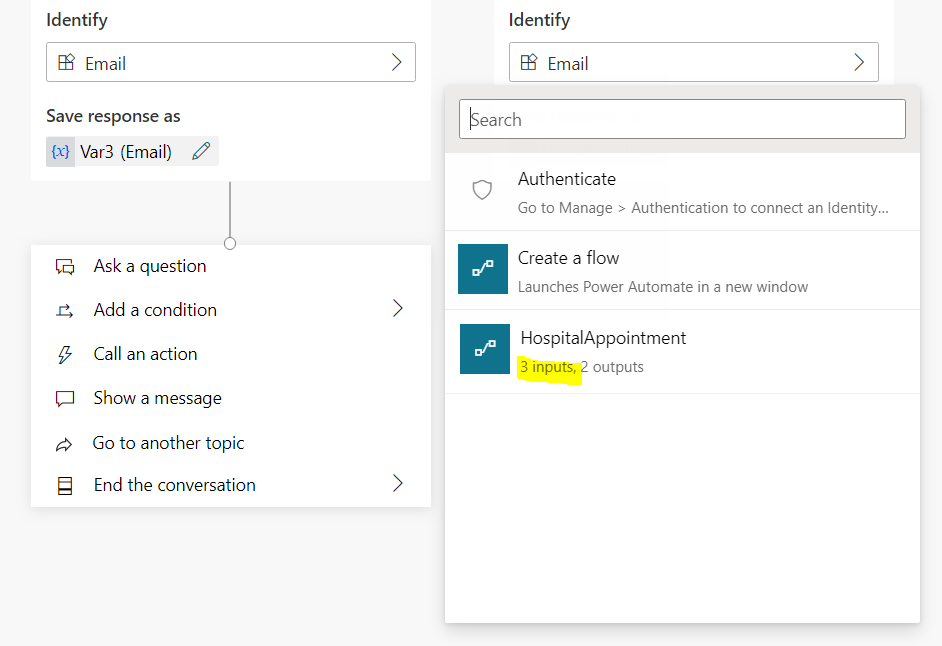Select the Ask a question menu item

click(x=231, y=266)
